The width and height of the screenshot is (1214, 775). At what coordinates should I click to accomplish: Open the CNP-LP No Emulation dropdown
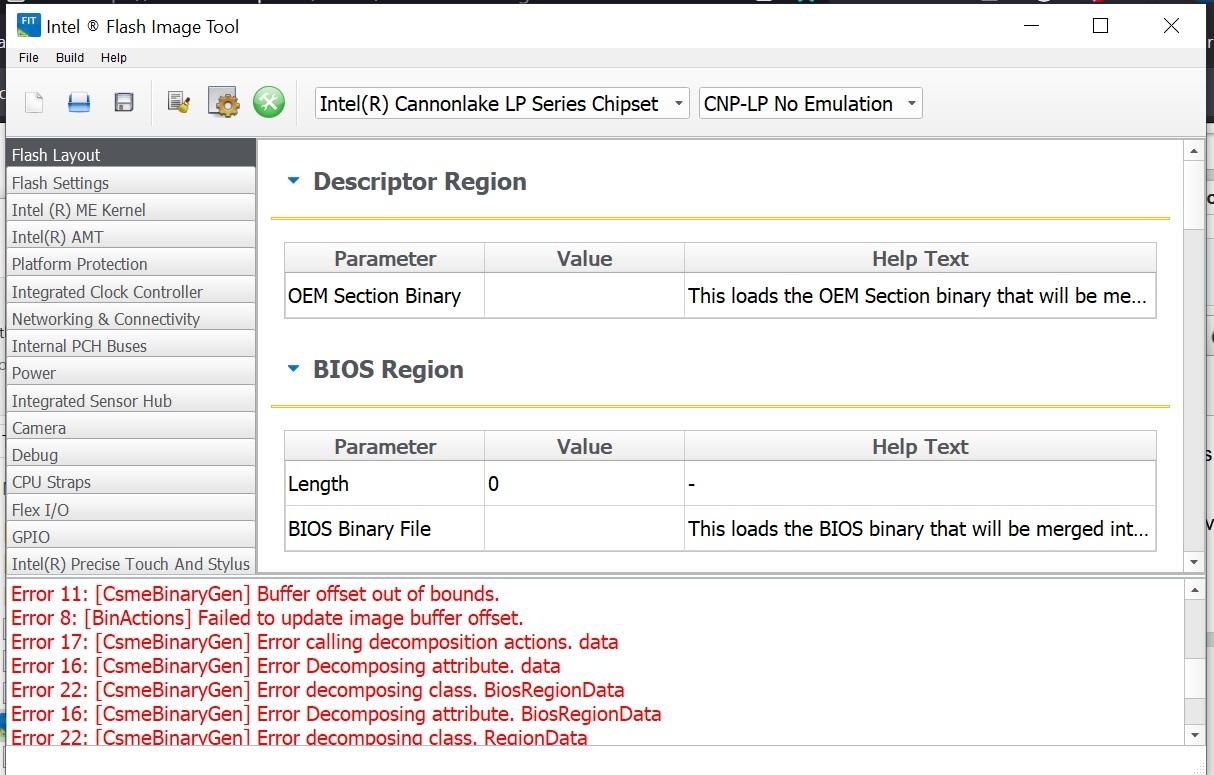pos(810,104)
